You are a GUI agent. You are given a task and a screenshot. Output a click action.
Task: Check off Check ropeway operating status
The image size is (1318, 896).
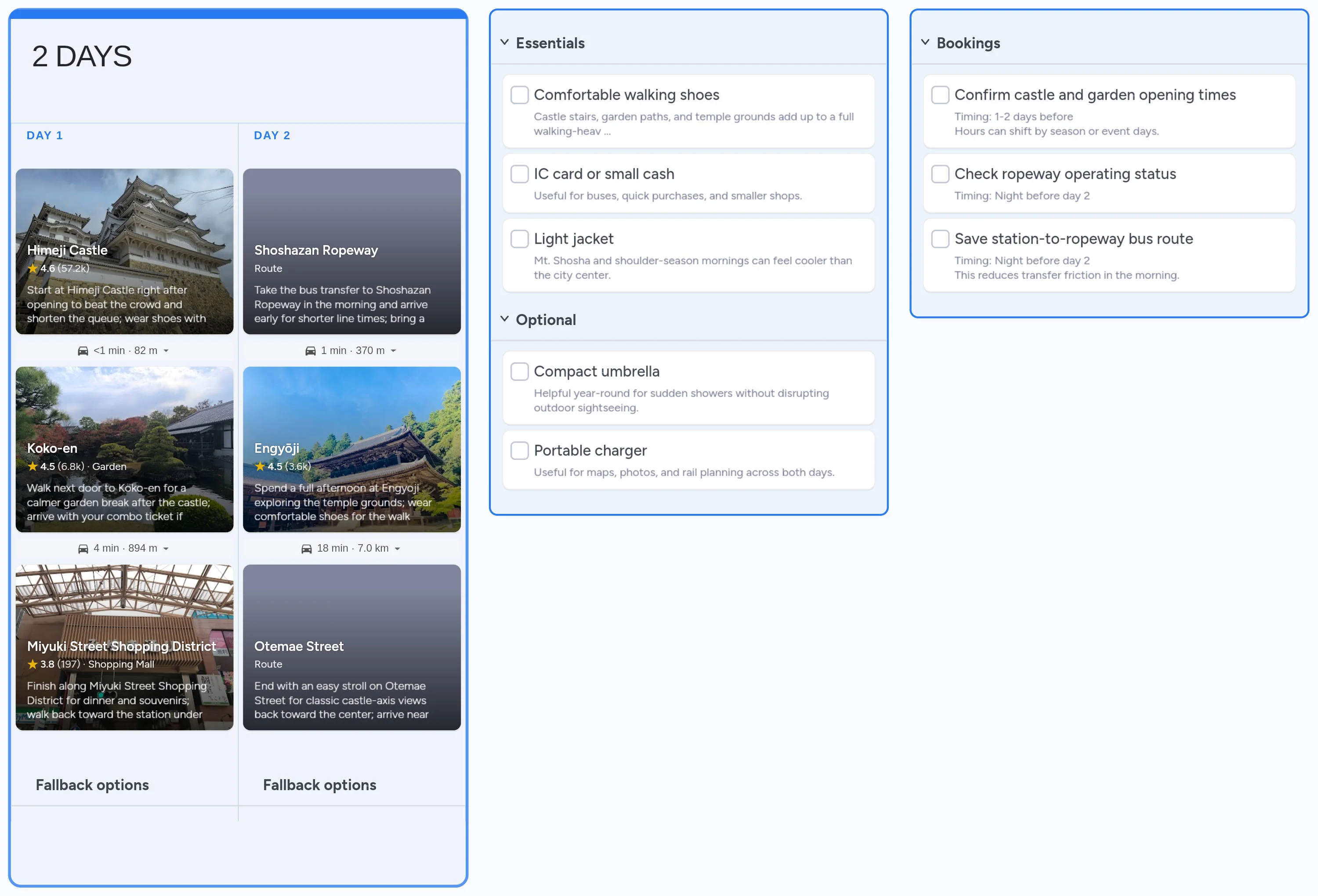[x=940, y=174]
